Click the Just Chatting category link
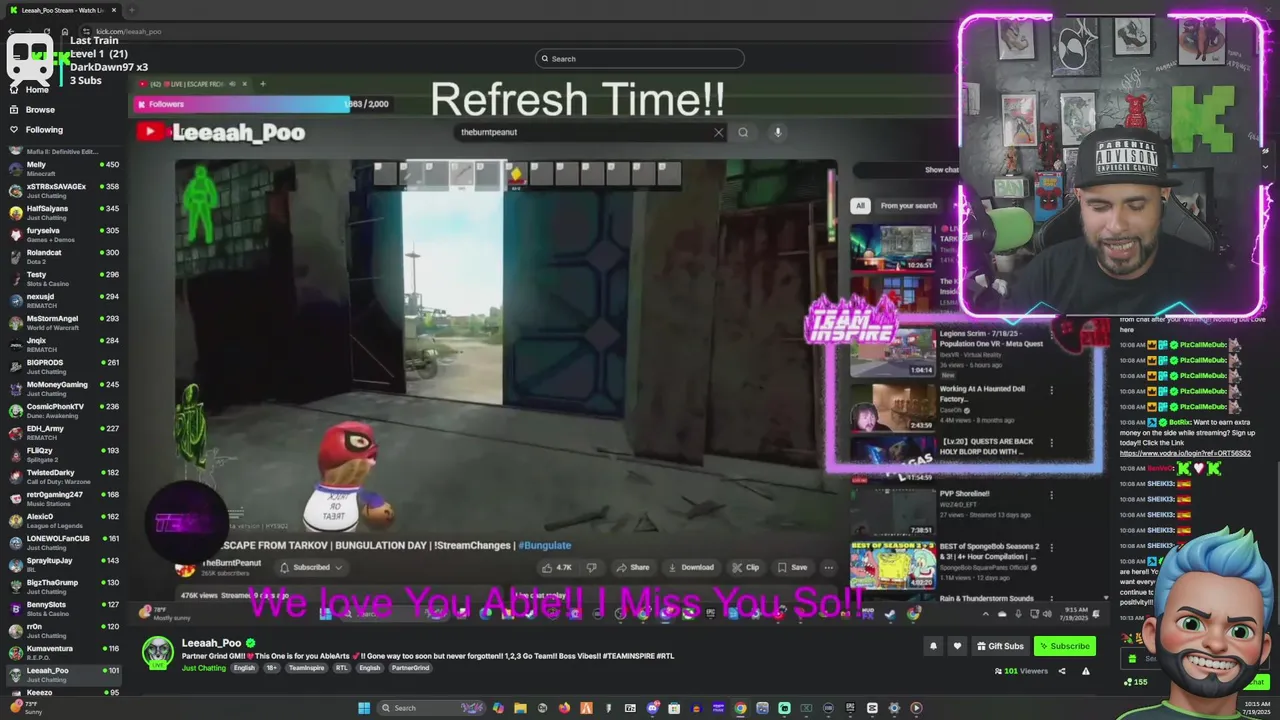Image resolution: width=1280 pixels, height=720 pixels. pos(204,668)
